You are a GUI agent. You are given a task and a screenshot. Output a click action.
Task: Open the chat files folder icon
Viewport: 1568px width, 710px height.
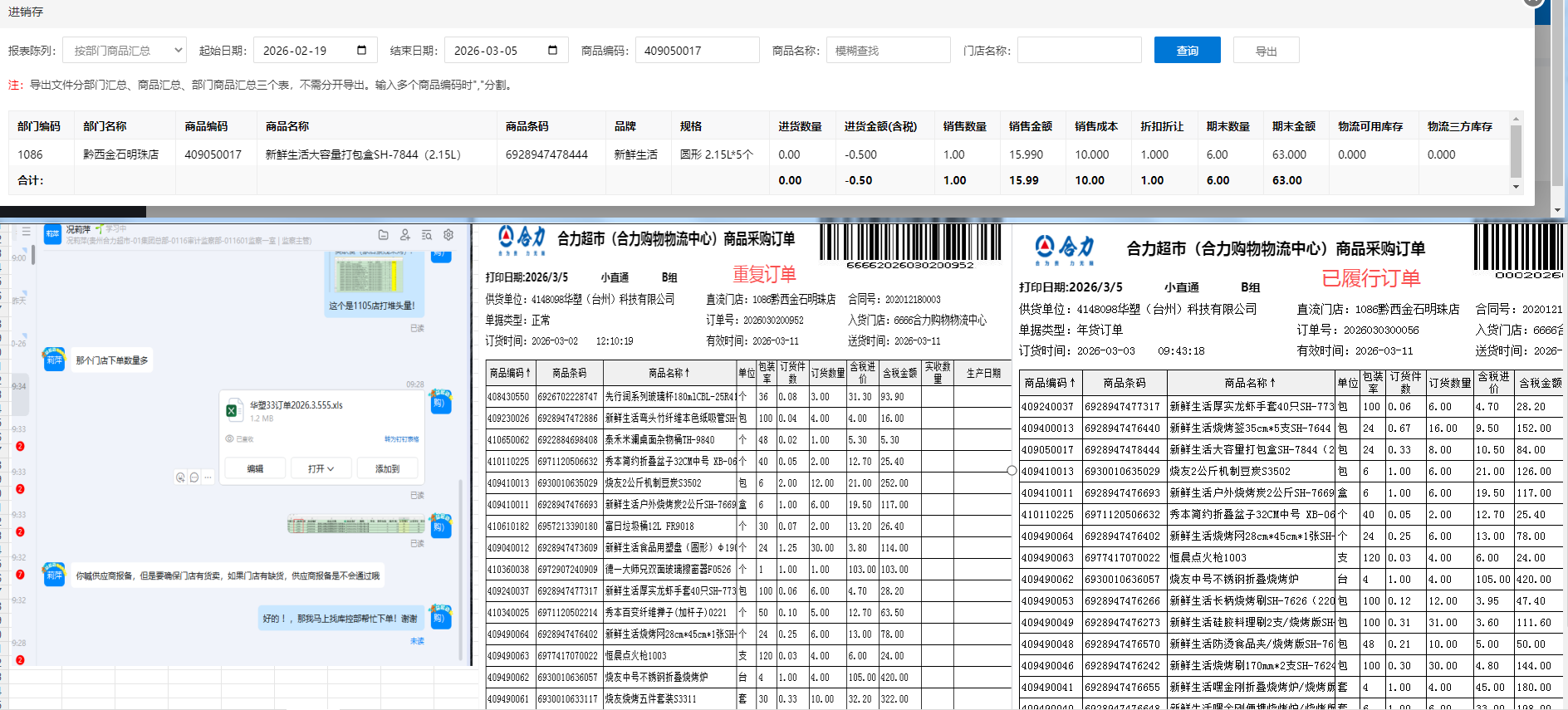[x=383, y=235]
